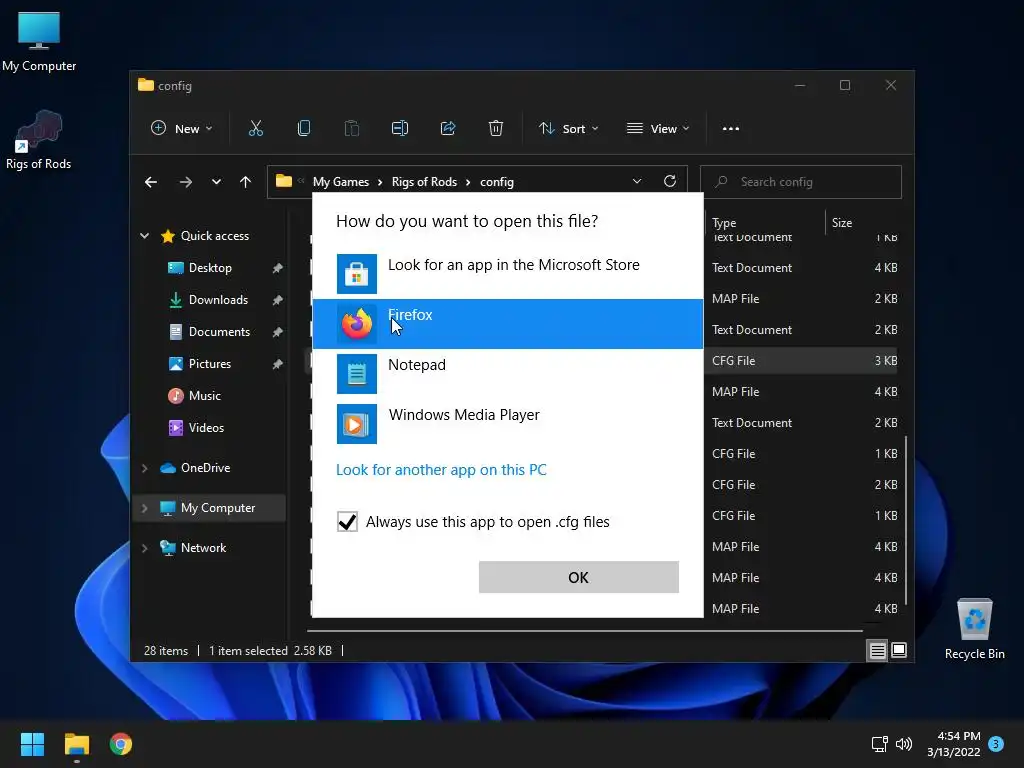
Task: Go up one folder level arrow
Action: [246, 182]
